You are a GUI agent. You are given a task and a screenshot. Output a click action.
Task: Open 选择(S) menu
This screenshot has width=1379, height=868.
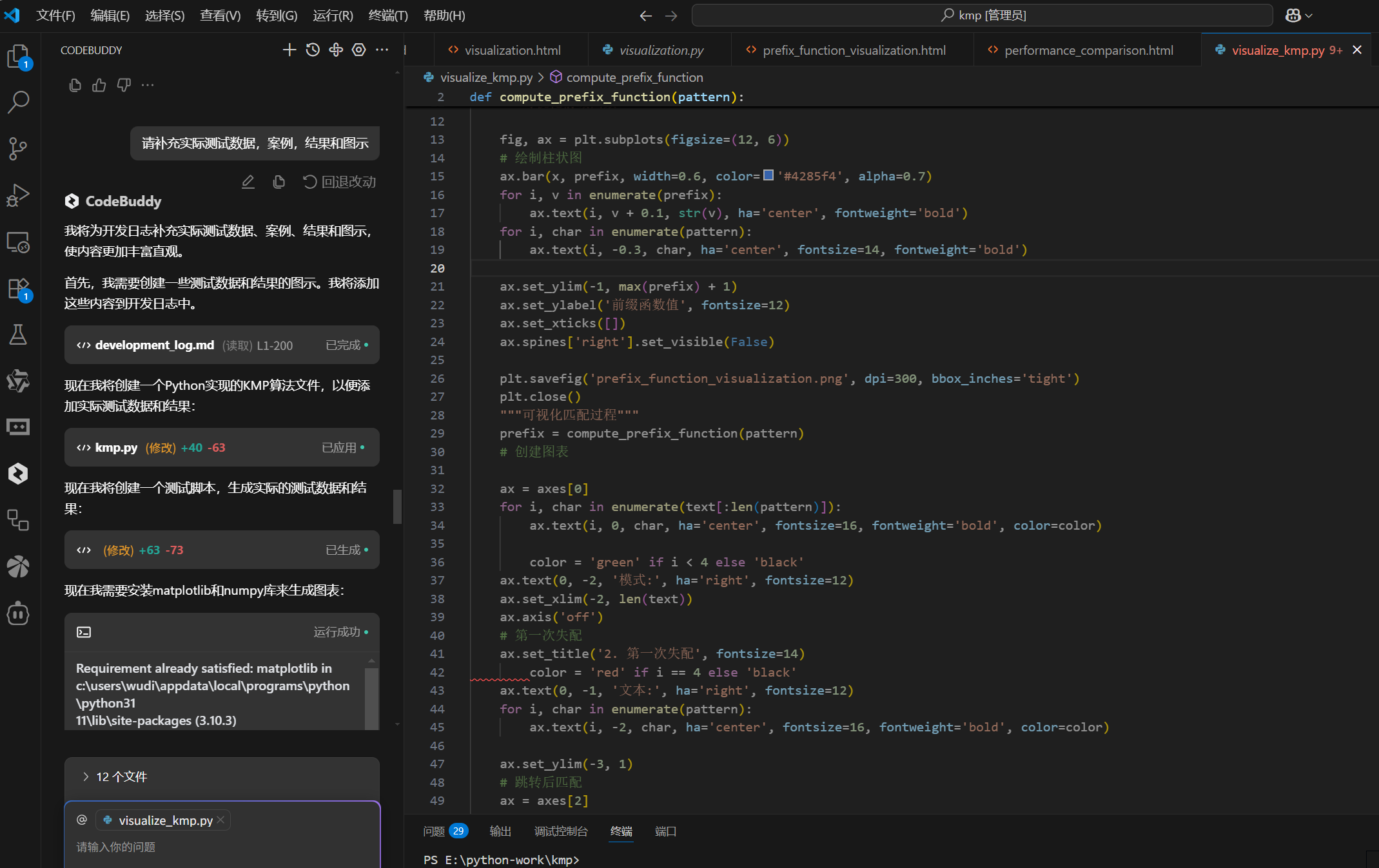(x=164, y=15)
